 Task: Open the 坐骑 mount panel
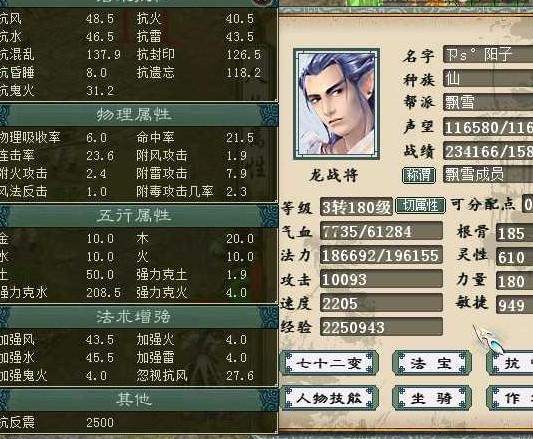[432, 398]
